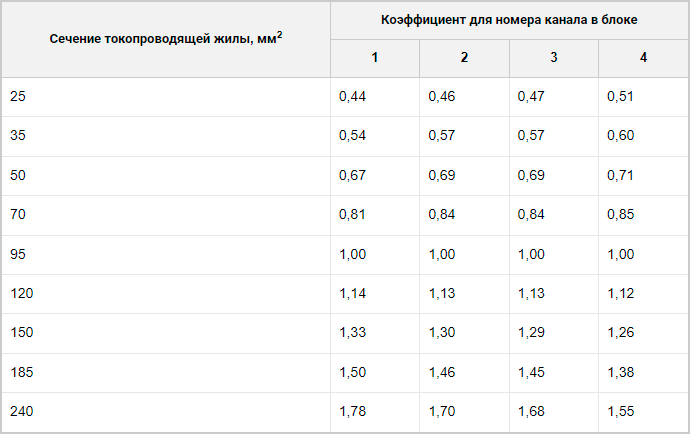Select column header for channel 4
The image size is (690, 434).
[643, 57]
